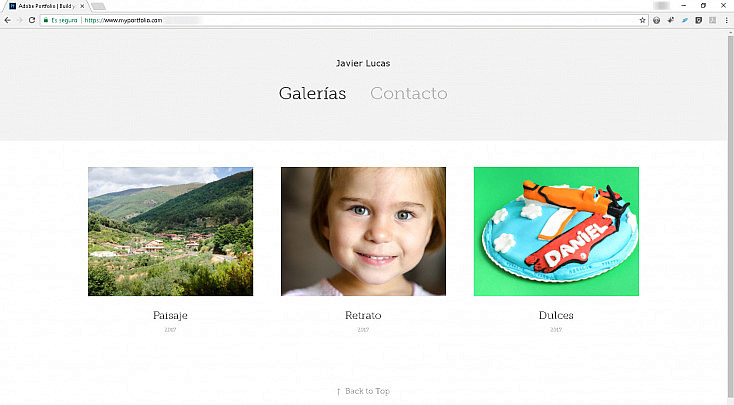This screenshot has height=405, width=734.
Task: Click the first extension icon after the star
Action: (x=656, y=20)
